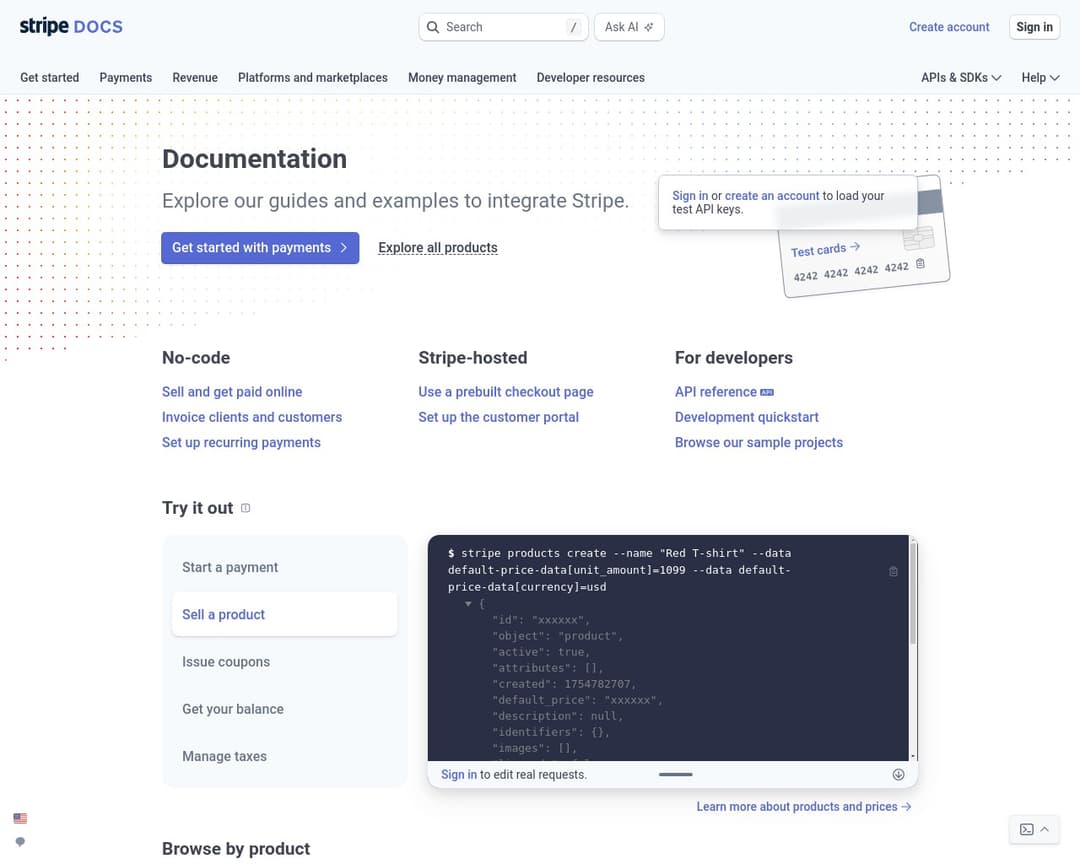
Task: Click the search magnifier icon
Action: click(433, 27)
